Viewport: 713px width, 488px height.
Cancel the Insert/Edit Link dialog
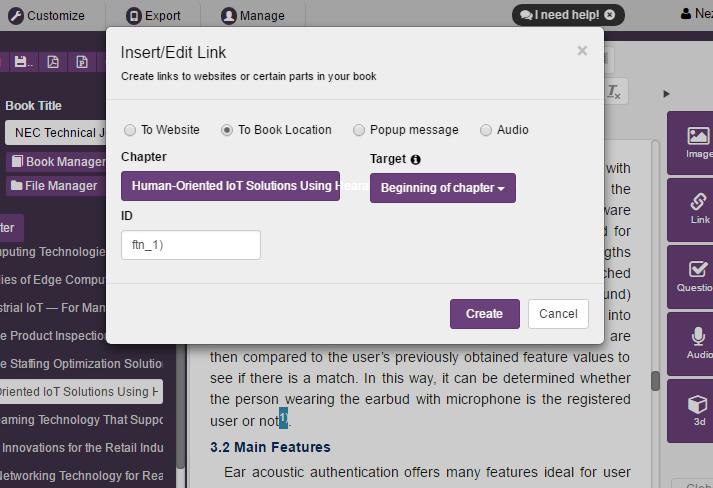(558, 314)
